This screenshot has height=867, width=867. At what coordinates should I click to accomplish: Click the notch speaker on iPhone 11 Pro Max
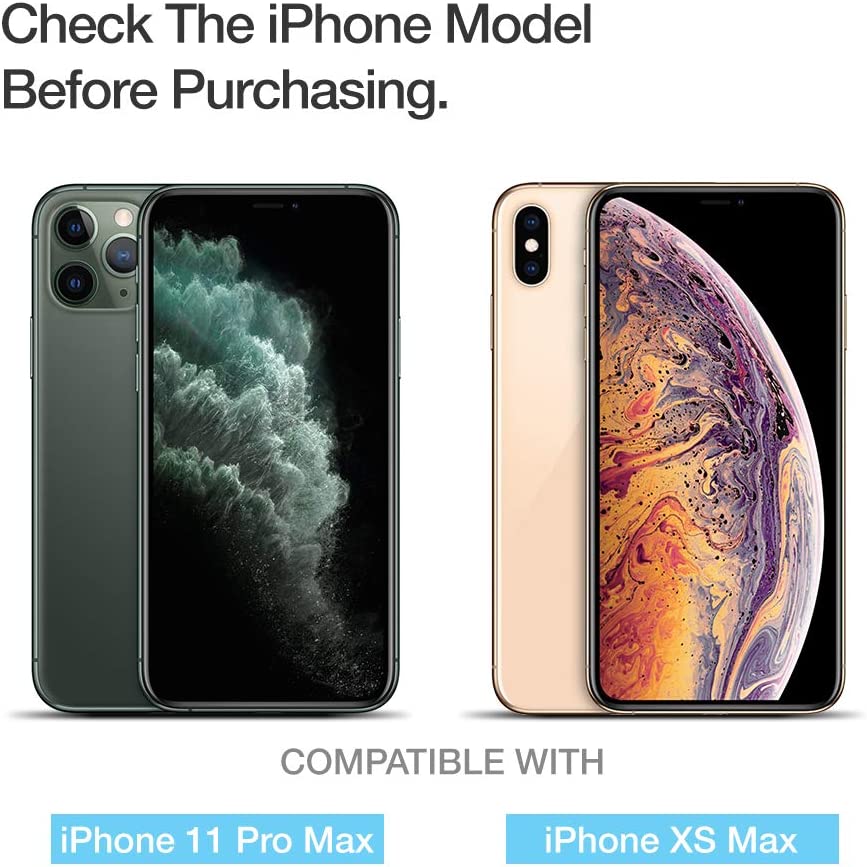tap(268, 206)
